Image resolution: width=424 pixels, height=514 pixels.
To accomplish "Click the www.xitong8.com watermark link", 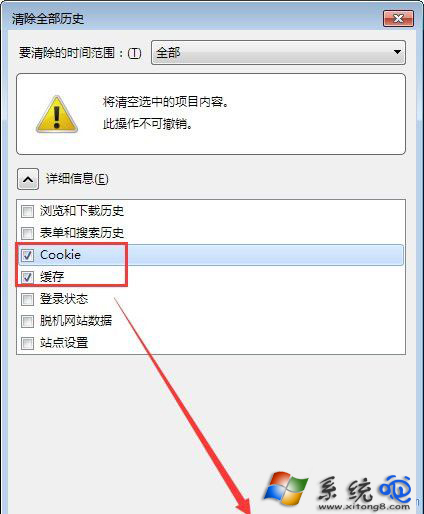I will (364, 507).
